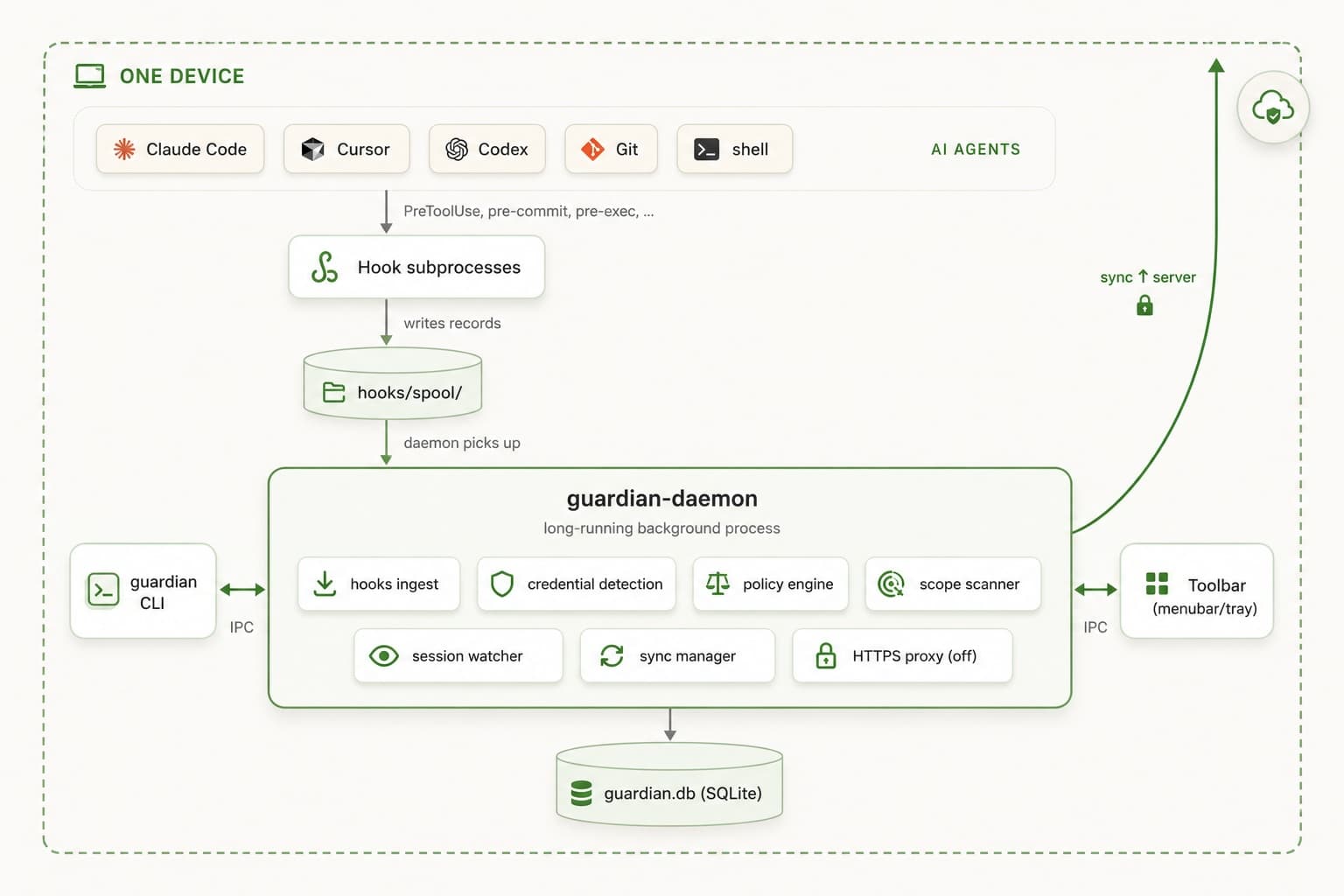The width and height of the screenshot is (1344, 896).
Task: Click the policy engine scales icon
Action: (x=717, y=584)
